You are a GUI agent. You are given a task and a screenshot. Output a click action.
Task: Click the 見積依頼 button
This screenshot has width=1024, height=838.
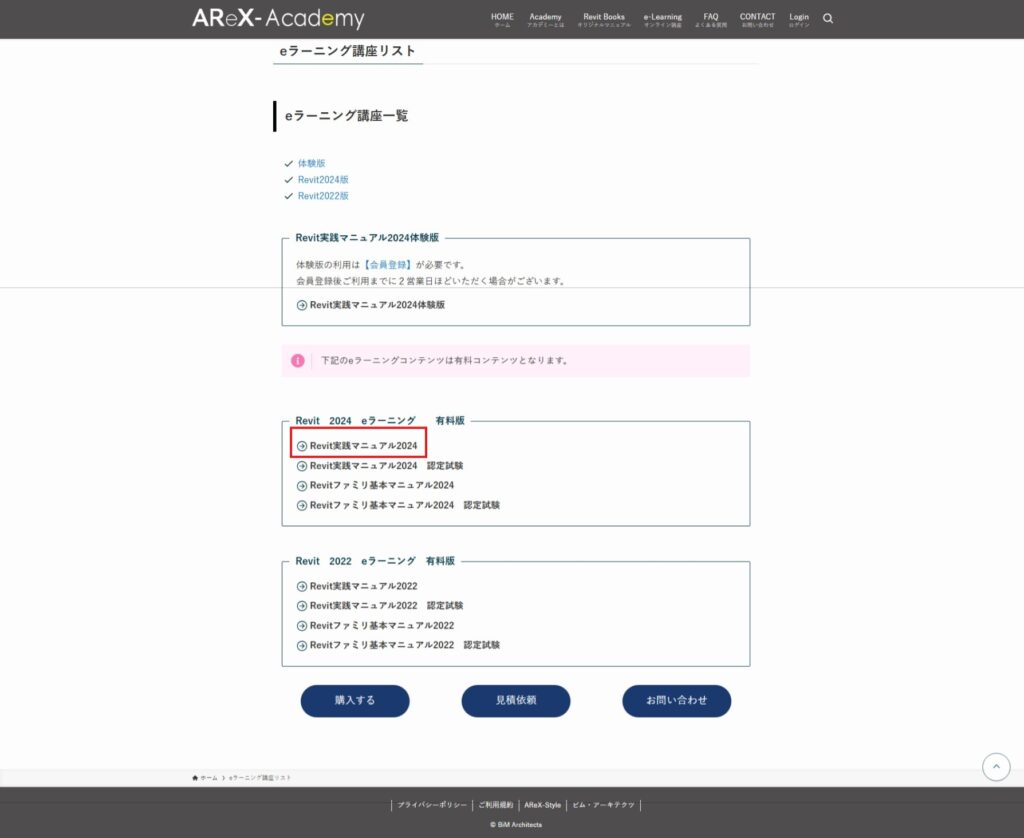coord(516,701)
